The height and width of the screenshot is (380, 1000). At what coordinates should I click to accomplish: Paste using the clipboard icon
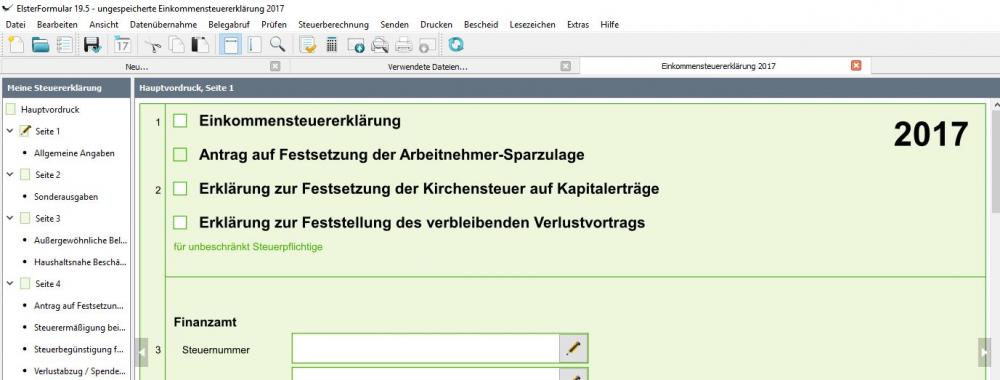coord(200,45)
